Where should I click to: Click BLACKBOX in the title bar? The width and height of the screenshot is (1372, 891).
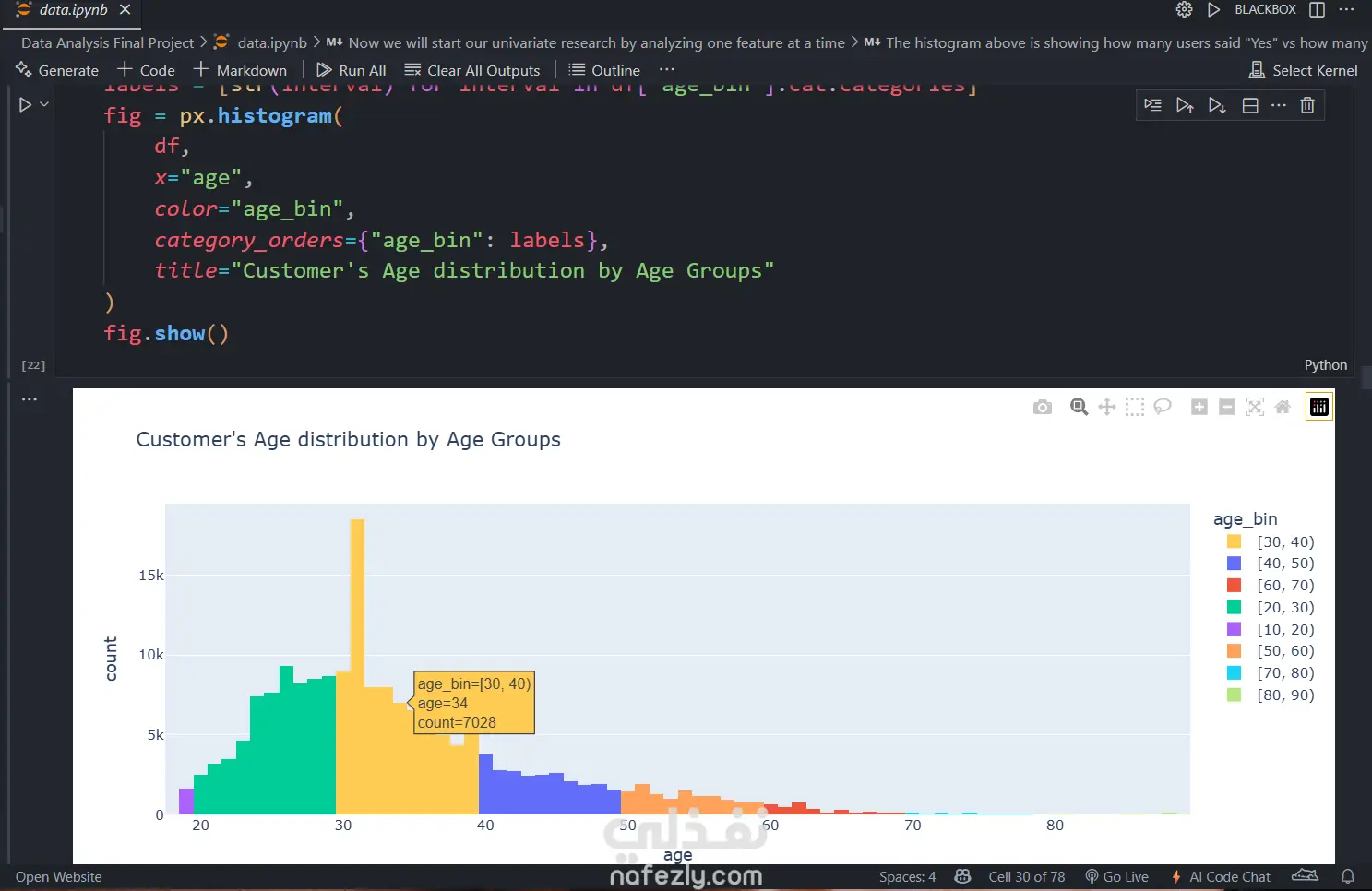1265,9
